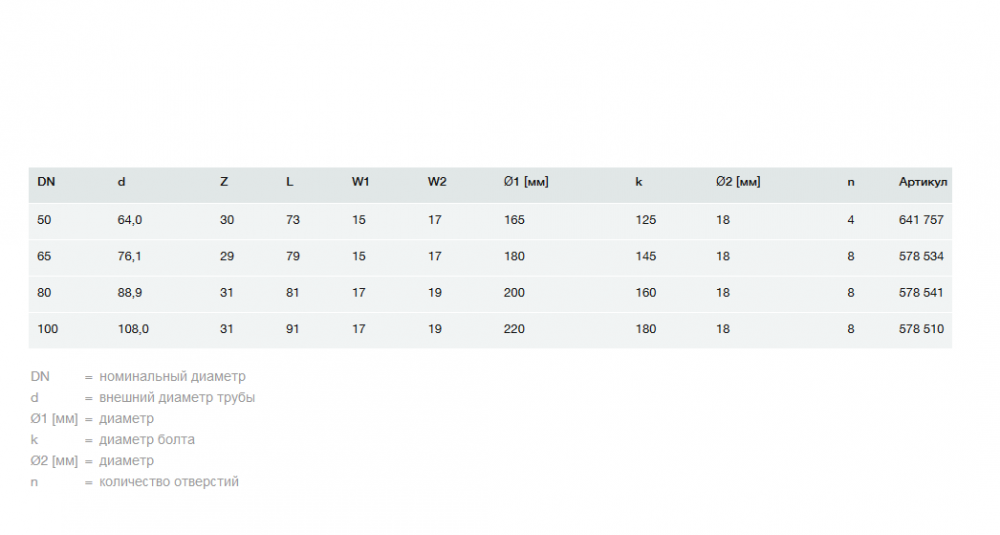Screen dimensions: 1000x535
Task: Select article number 641 757
Action: (x=921, y=220)
